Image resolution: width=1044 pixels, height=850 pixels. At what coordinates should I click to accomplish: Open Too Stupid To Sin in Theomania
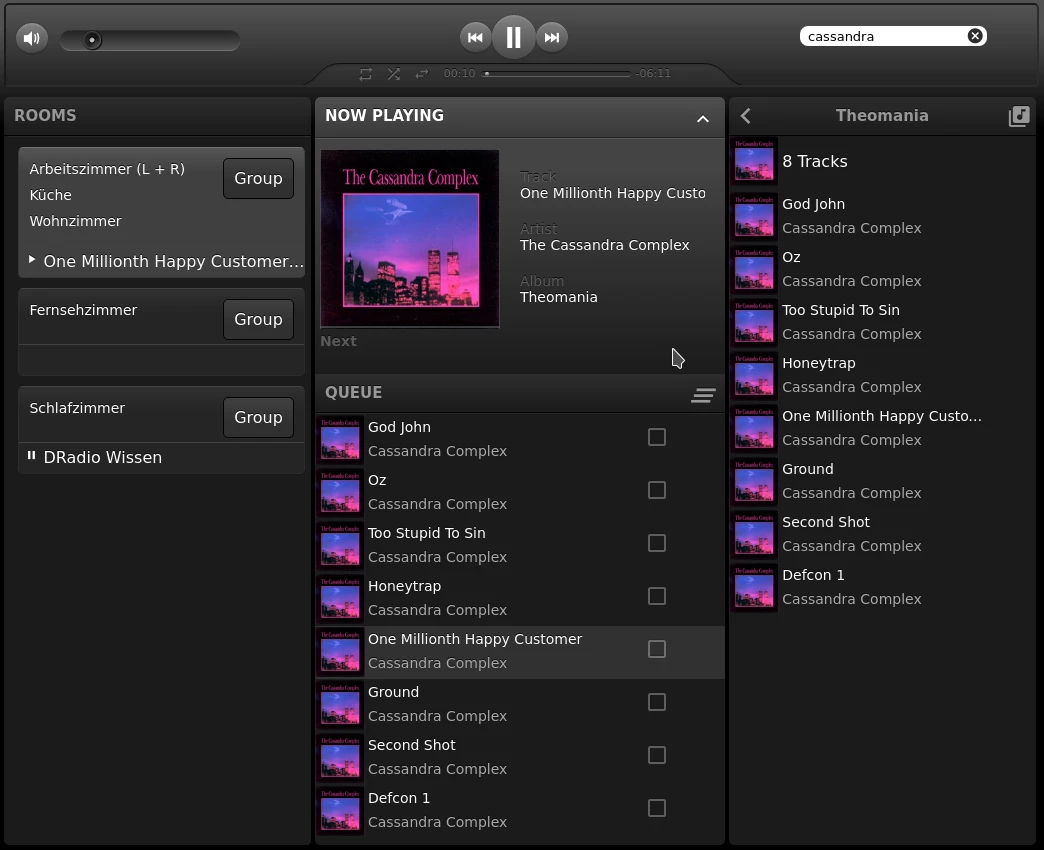pos(882,323)
